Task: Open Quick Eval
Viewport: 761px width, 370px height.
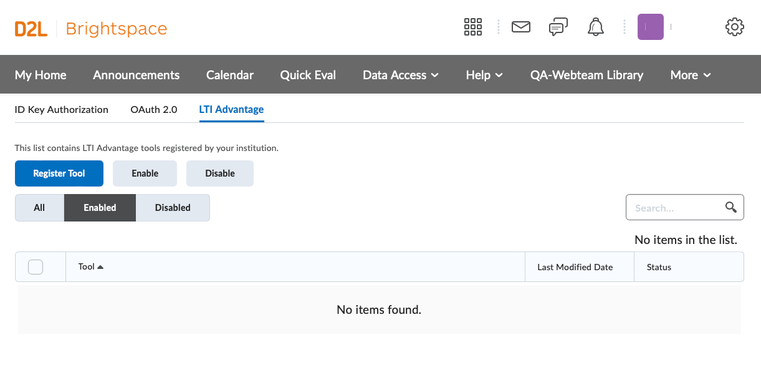Action: point(308,75)
